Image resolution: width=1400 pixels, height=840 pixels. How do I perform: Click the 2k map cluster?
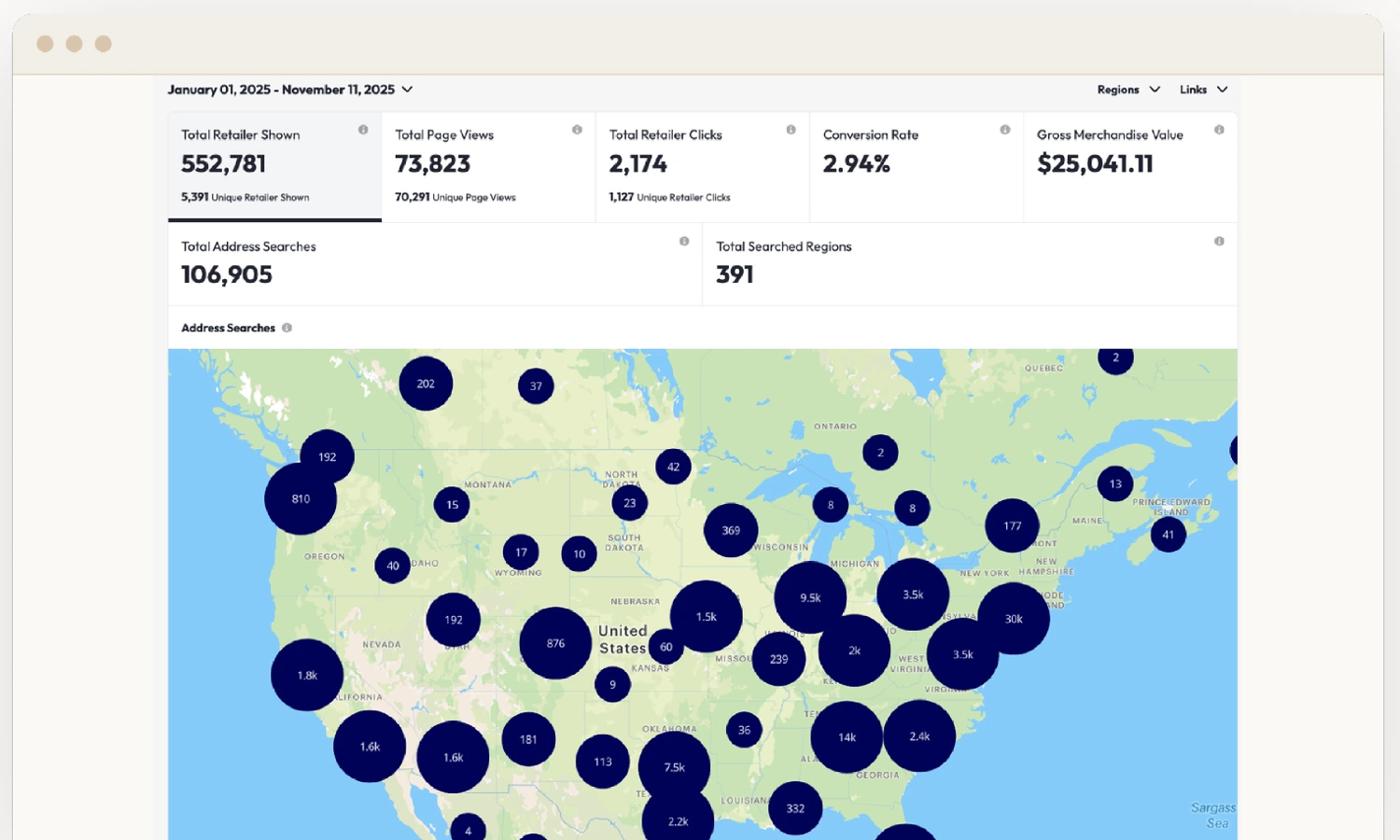pos(854,651)
